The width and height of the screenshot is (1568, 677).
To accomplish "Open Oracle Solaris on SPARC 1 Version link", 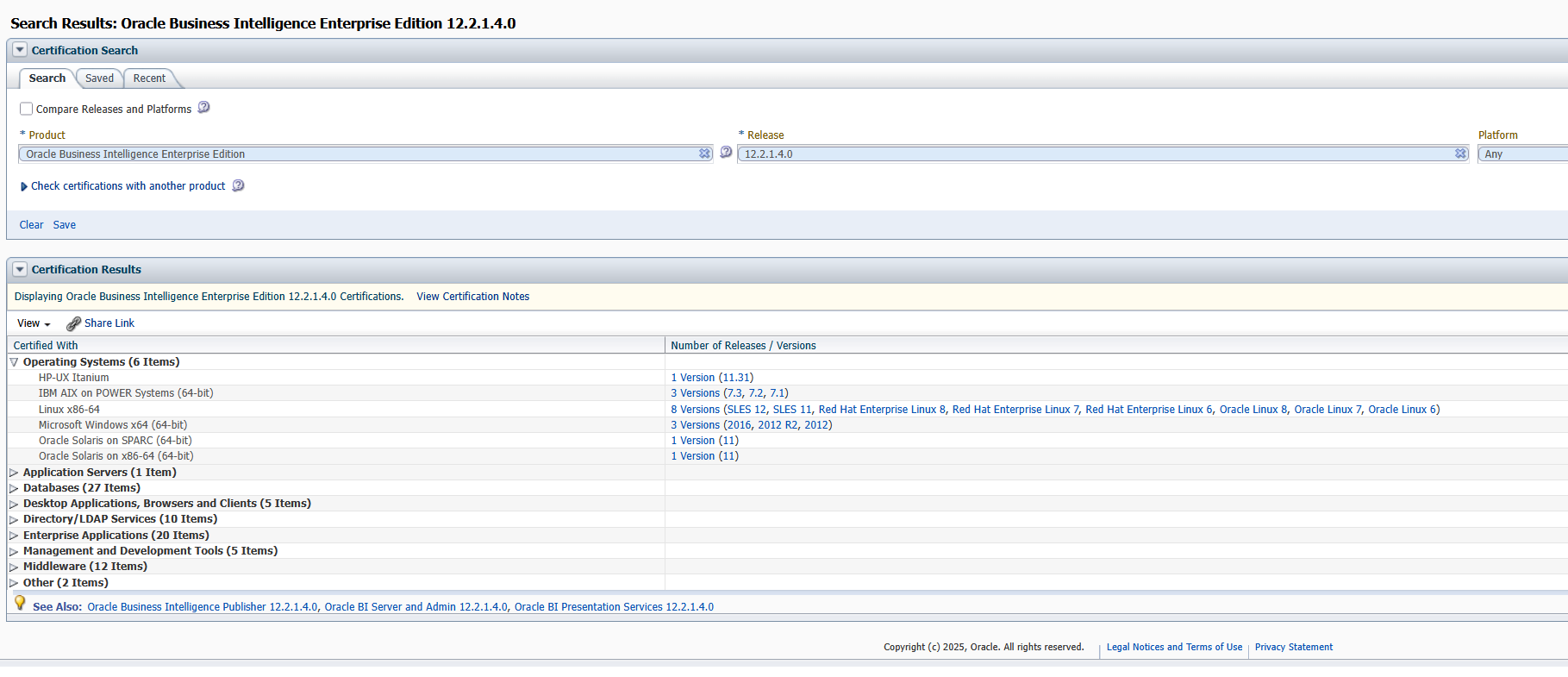I will coord(693,441).
